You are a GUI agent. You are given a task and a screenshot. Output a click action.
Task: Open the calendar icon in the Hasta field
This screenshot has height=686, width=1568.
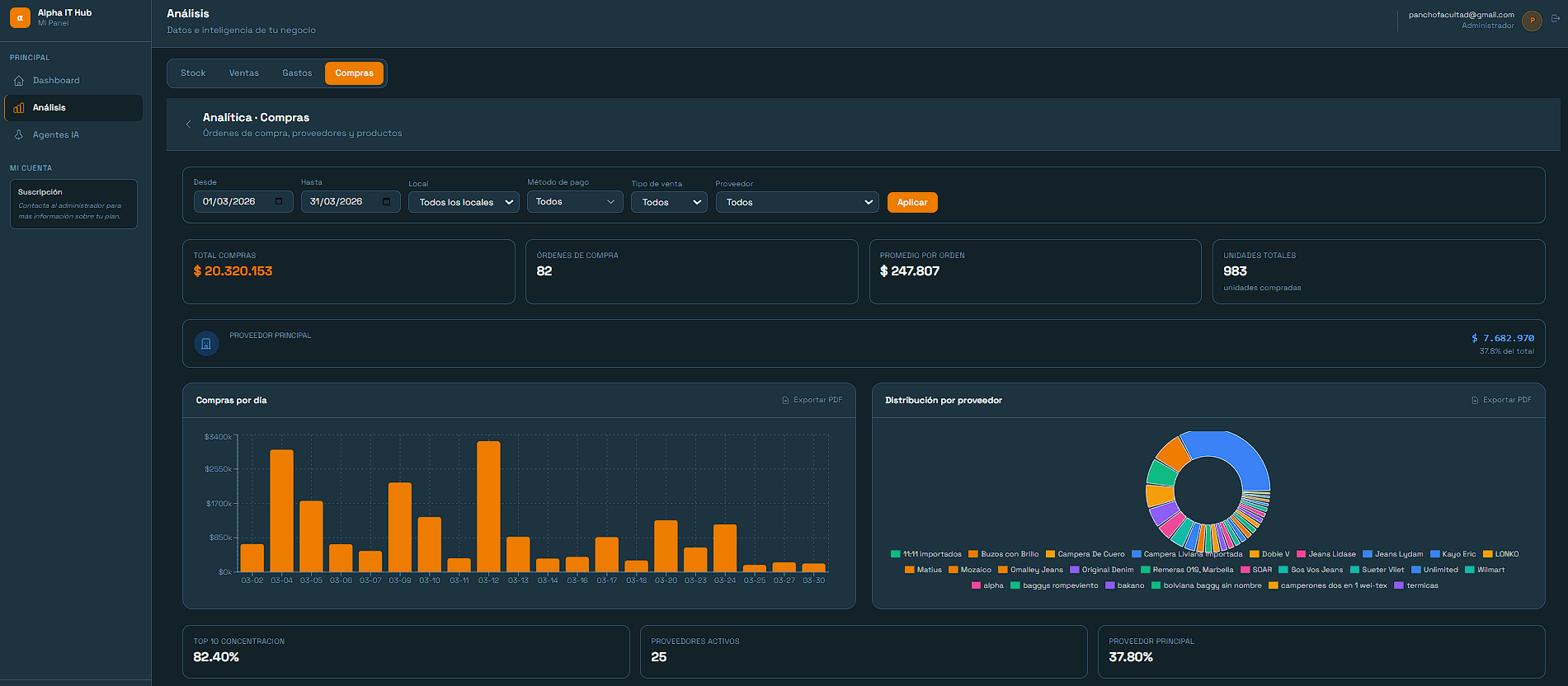(x=386, y=202)
